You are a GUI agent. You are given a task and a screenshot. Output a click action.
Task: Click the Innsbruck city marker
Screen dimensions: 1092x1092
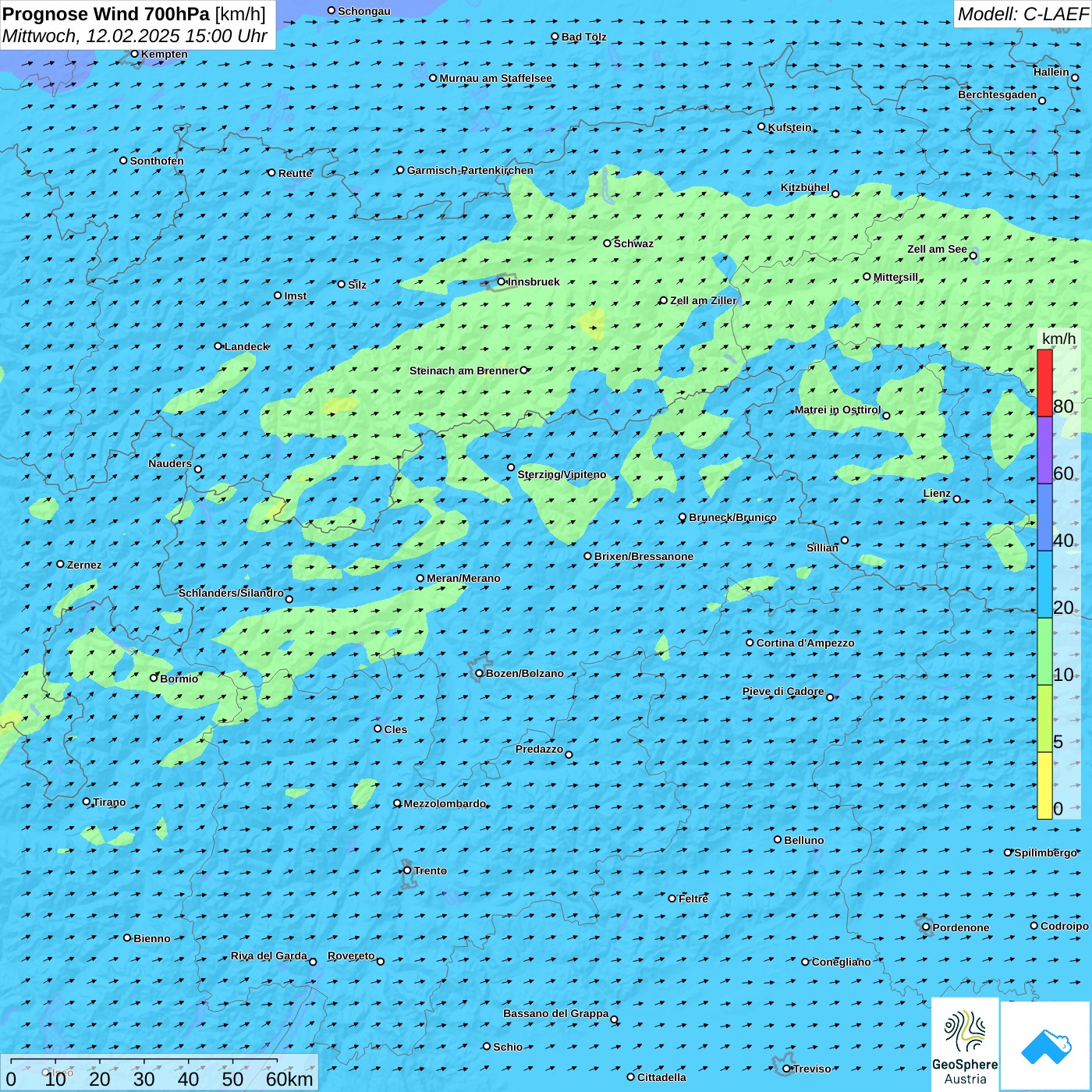502,282
